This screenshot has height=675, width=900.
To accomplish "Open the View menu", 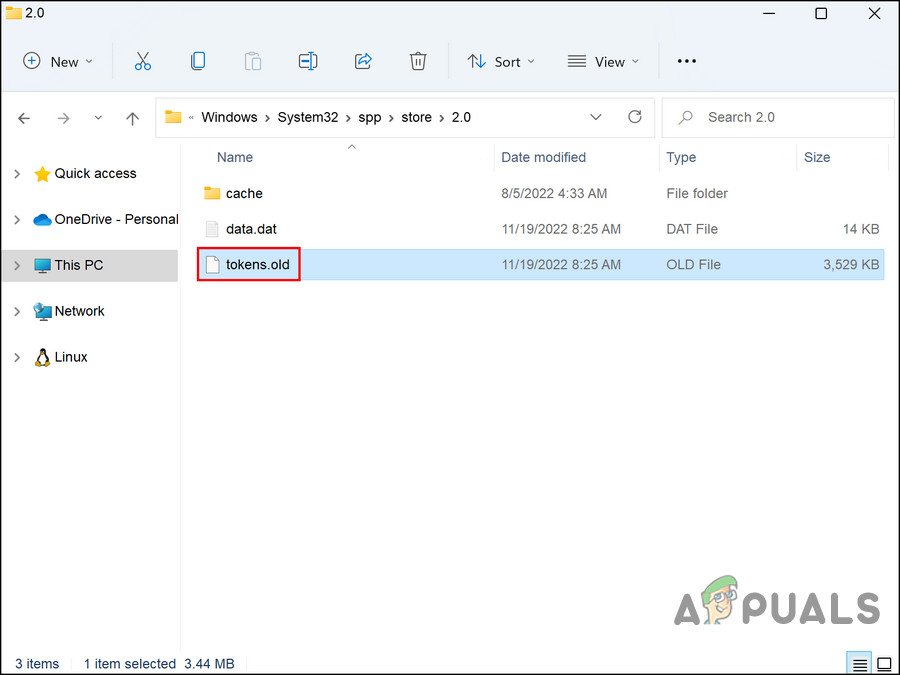I will pyautogui.click(x=603, y=61).
